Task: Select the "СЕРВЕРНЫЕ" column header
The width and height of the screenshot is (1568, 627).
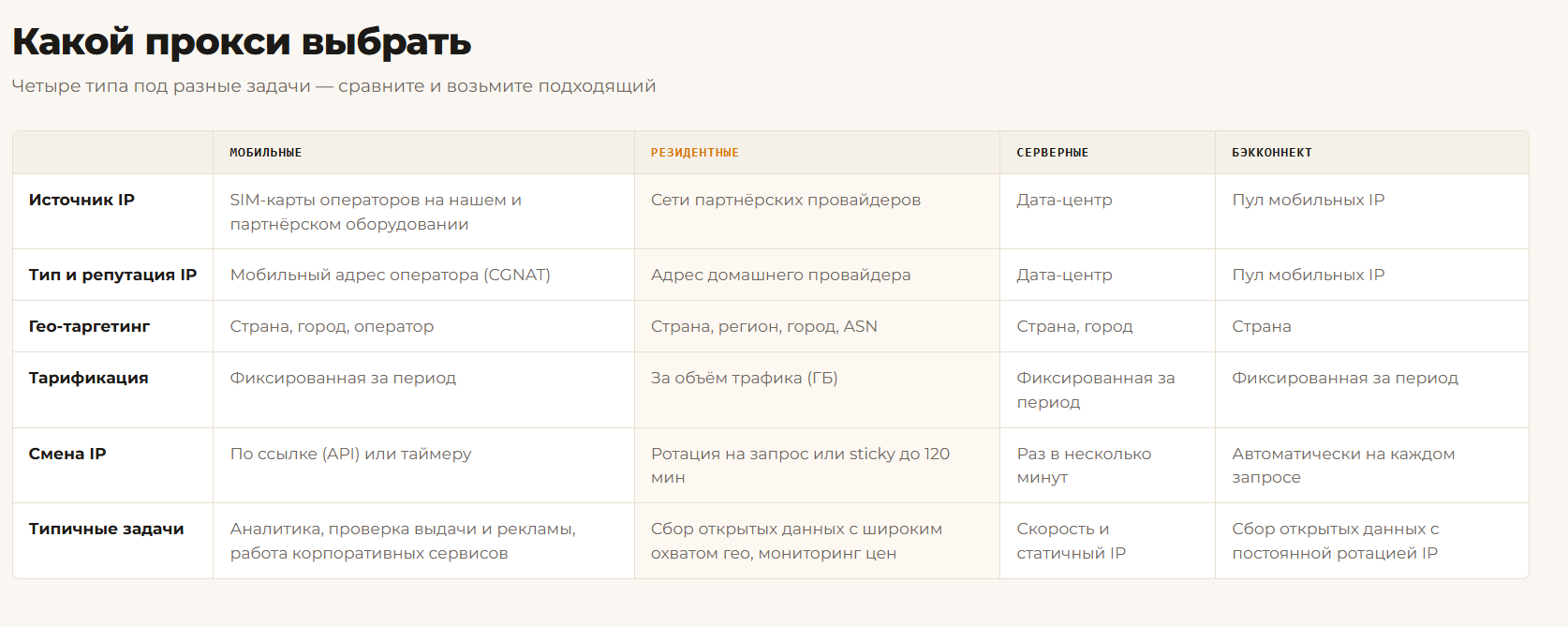Action: (x=1053, y=153)
